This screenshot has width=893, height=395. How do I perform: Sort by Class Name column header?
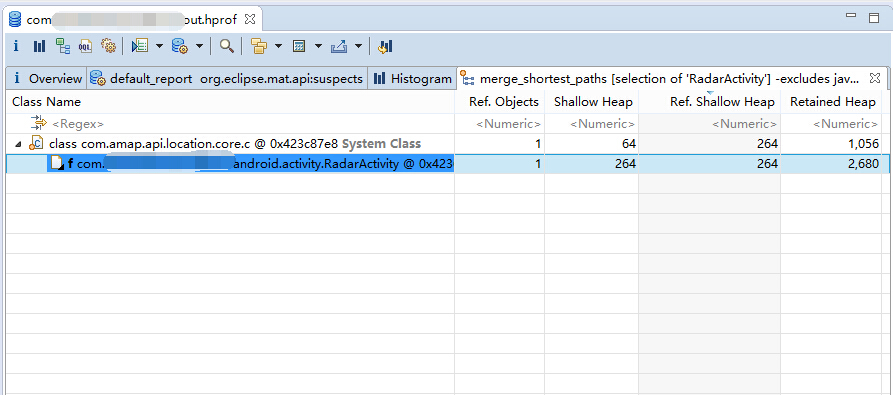point(230,102)
